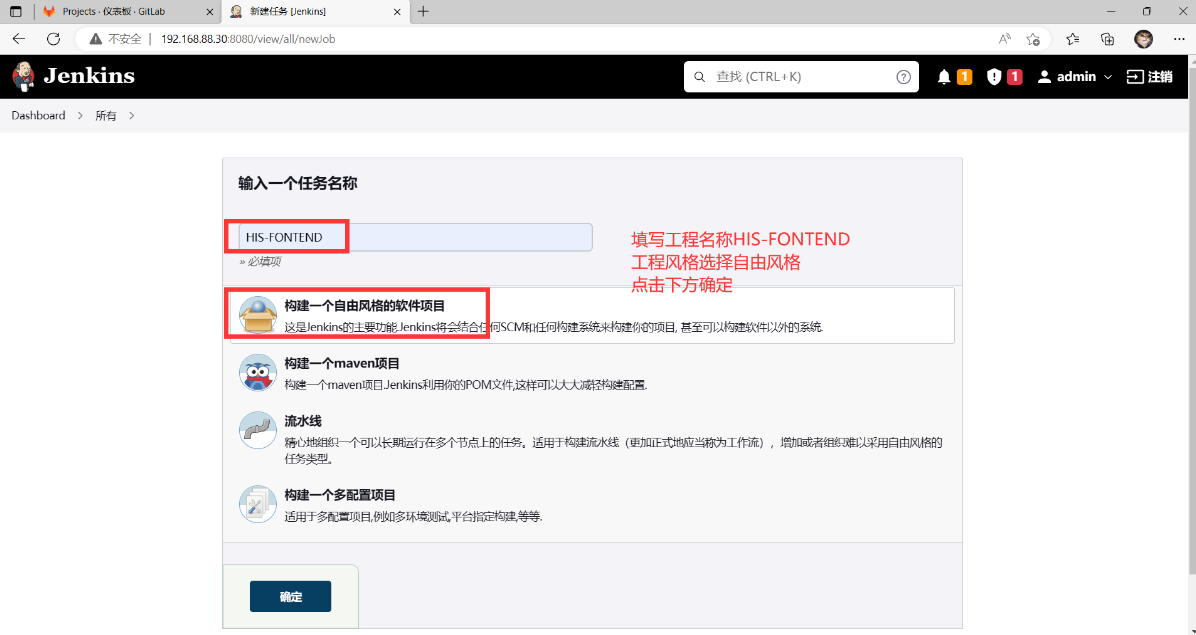Go to Dashboard breadcrumb
Viewport: 1196px width, 635px height.
click(x=38, y=116)
